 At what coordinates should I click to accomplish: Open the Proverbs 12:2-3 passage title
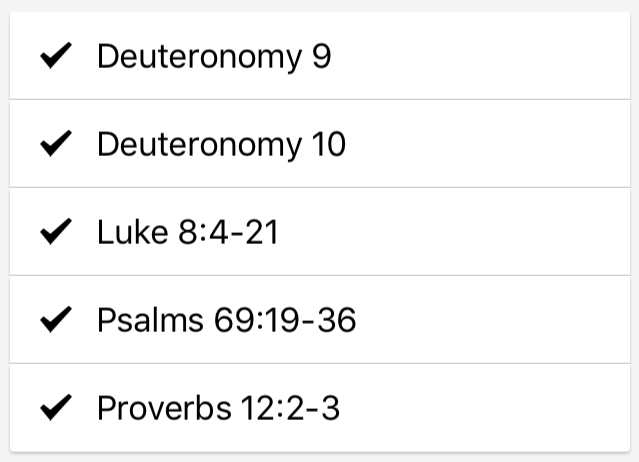[x=218, y=408]
